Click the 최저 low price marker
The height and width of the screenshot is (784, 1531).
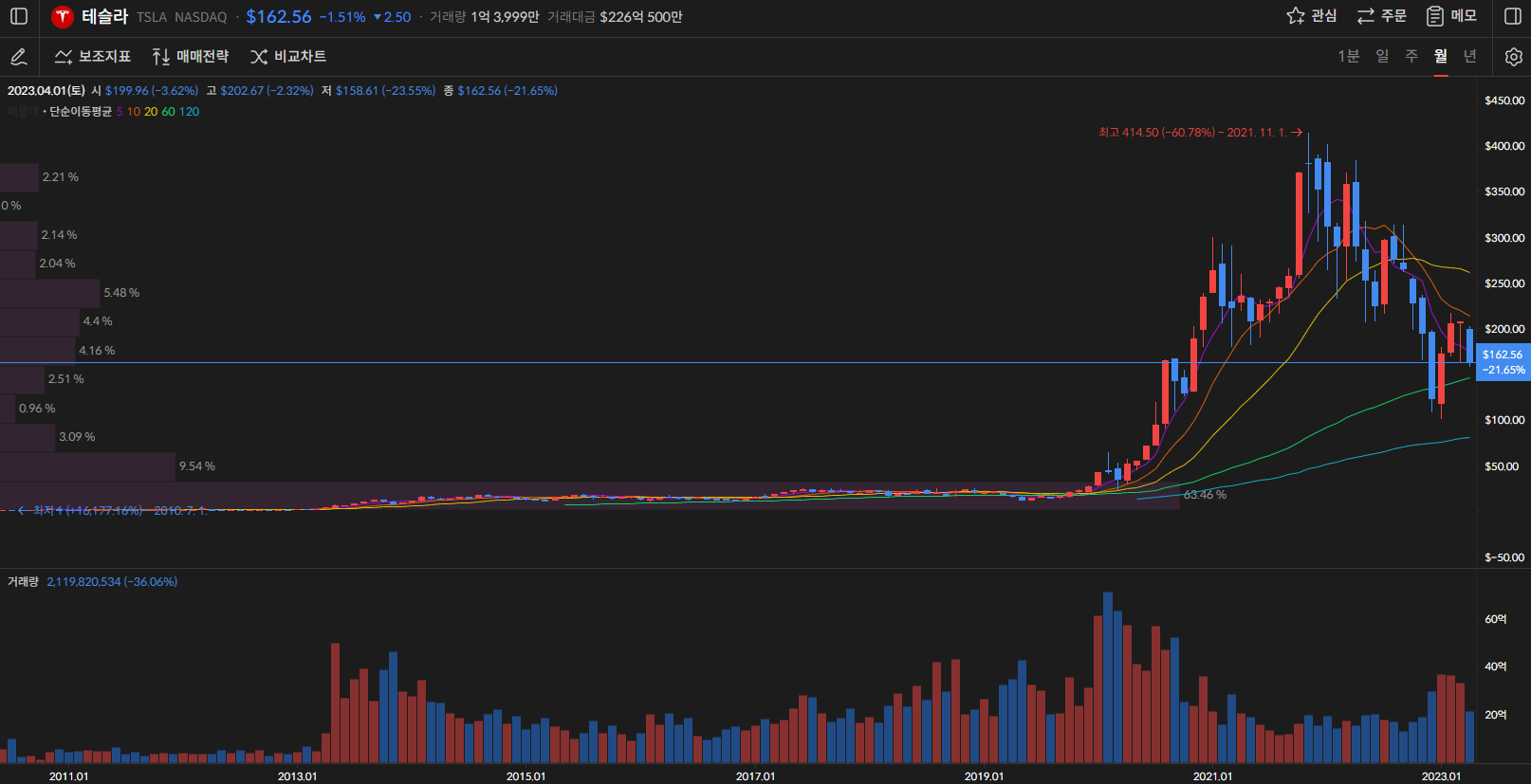point(112,511)
